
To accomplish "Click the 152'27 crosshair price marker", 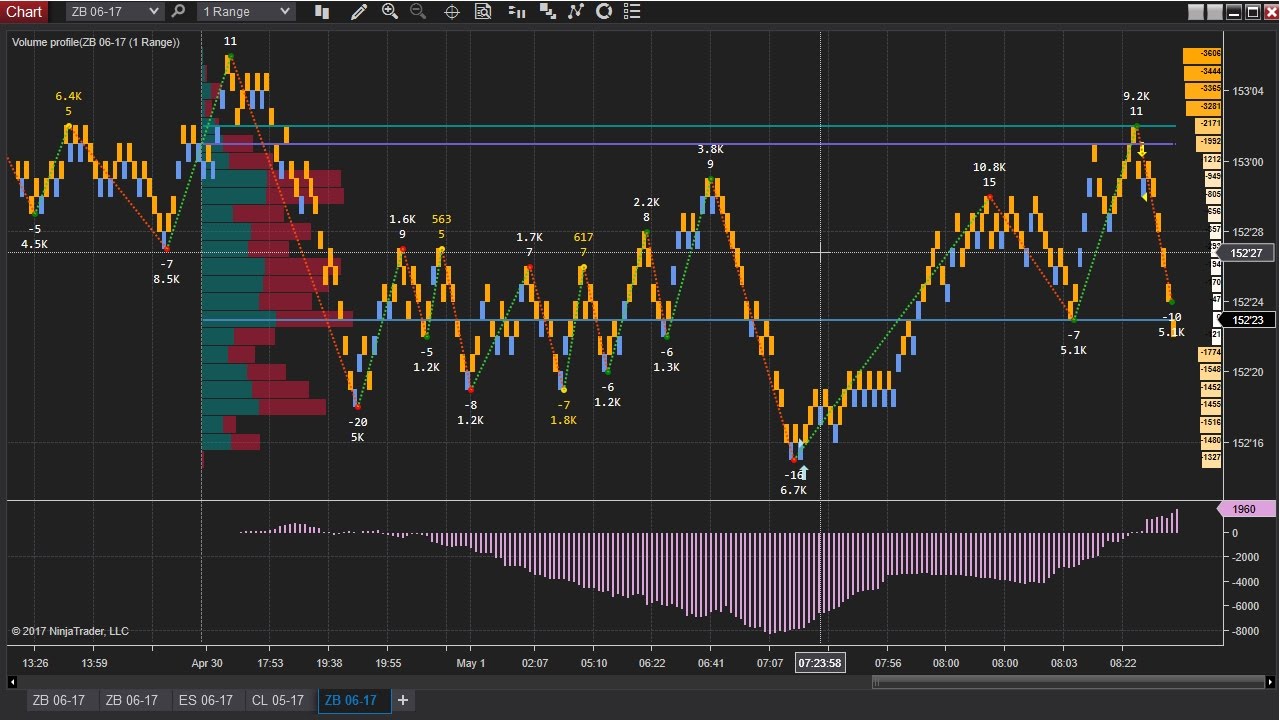I will coord(1246,253).
